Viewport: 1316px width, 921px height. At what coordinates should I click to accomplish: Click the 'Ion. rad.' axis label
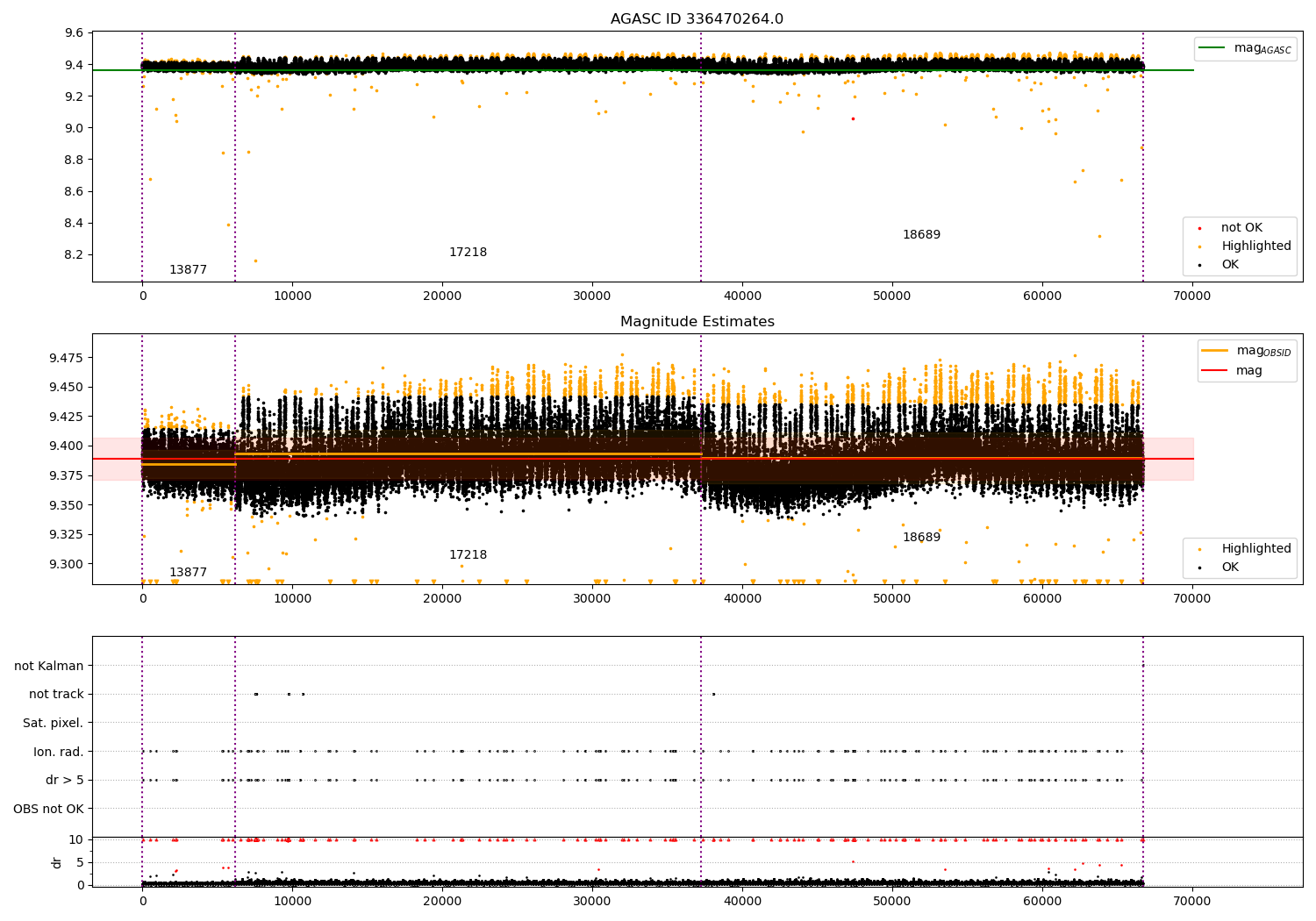(x=59, y=753)
